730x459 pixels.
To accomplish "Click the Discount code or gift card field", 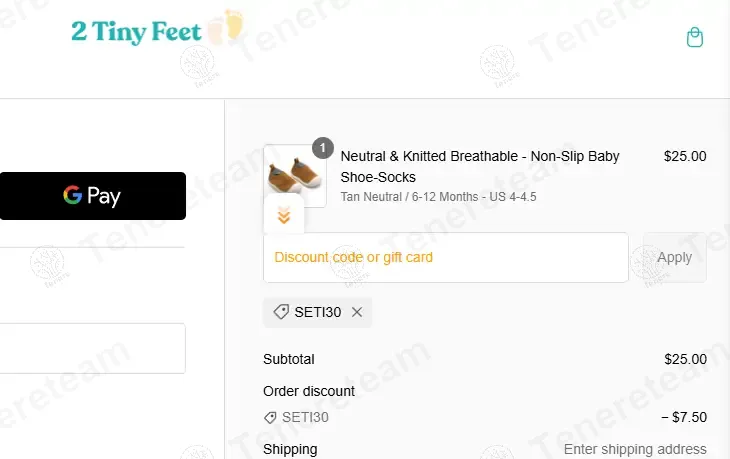I will pos(446,257).
